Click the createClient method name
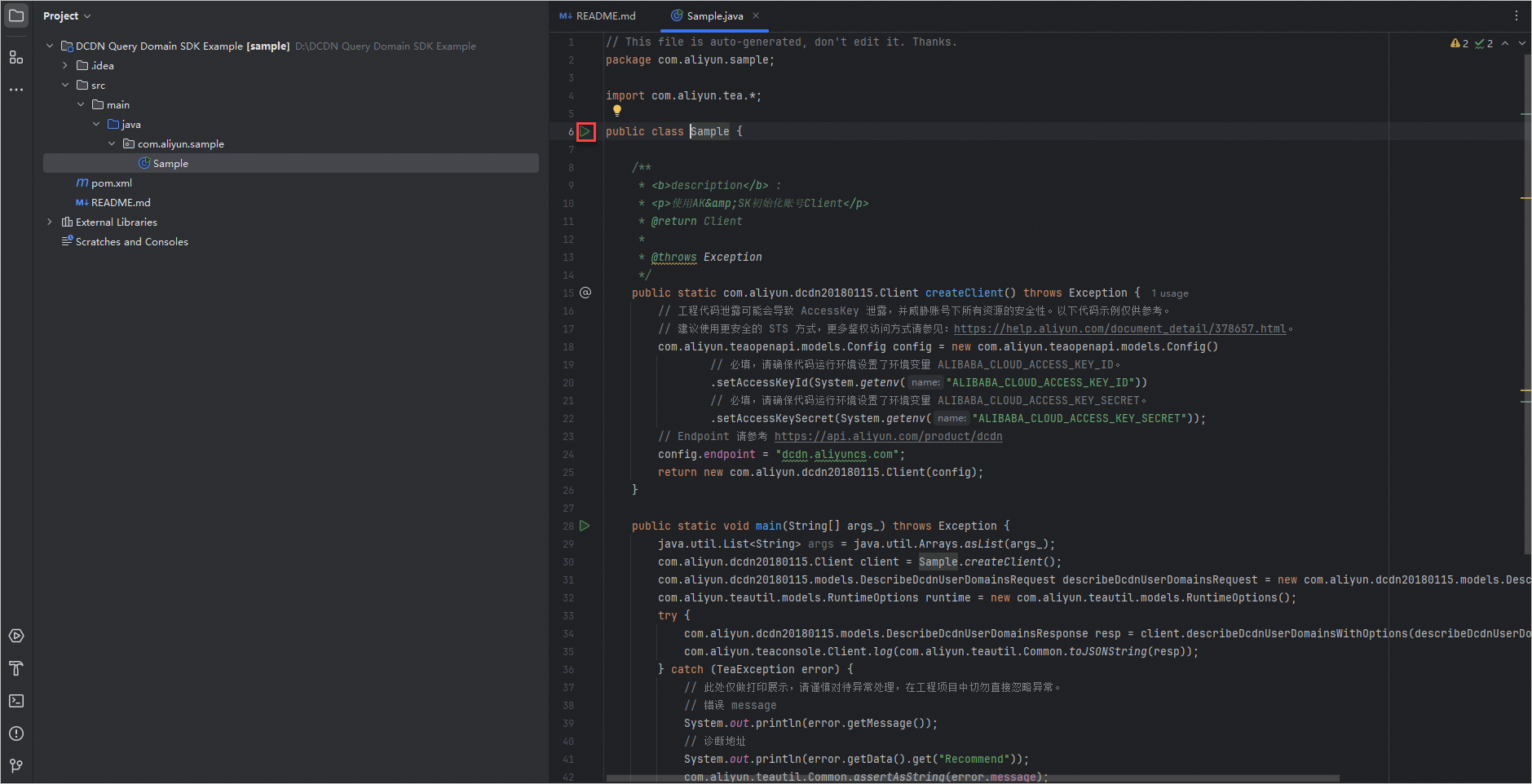The image size is (1532, 784). click(964, 293)
